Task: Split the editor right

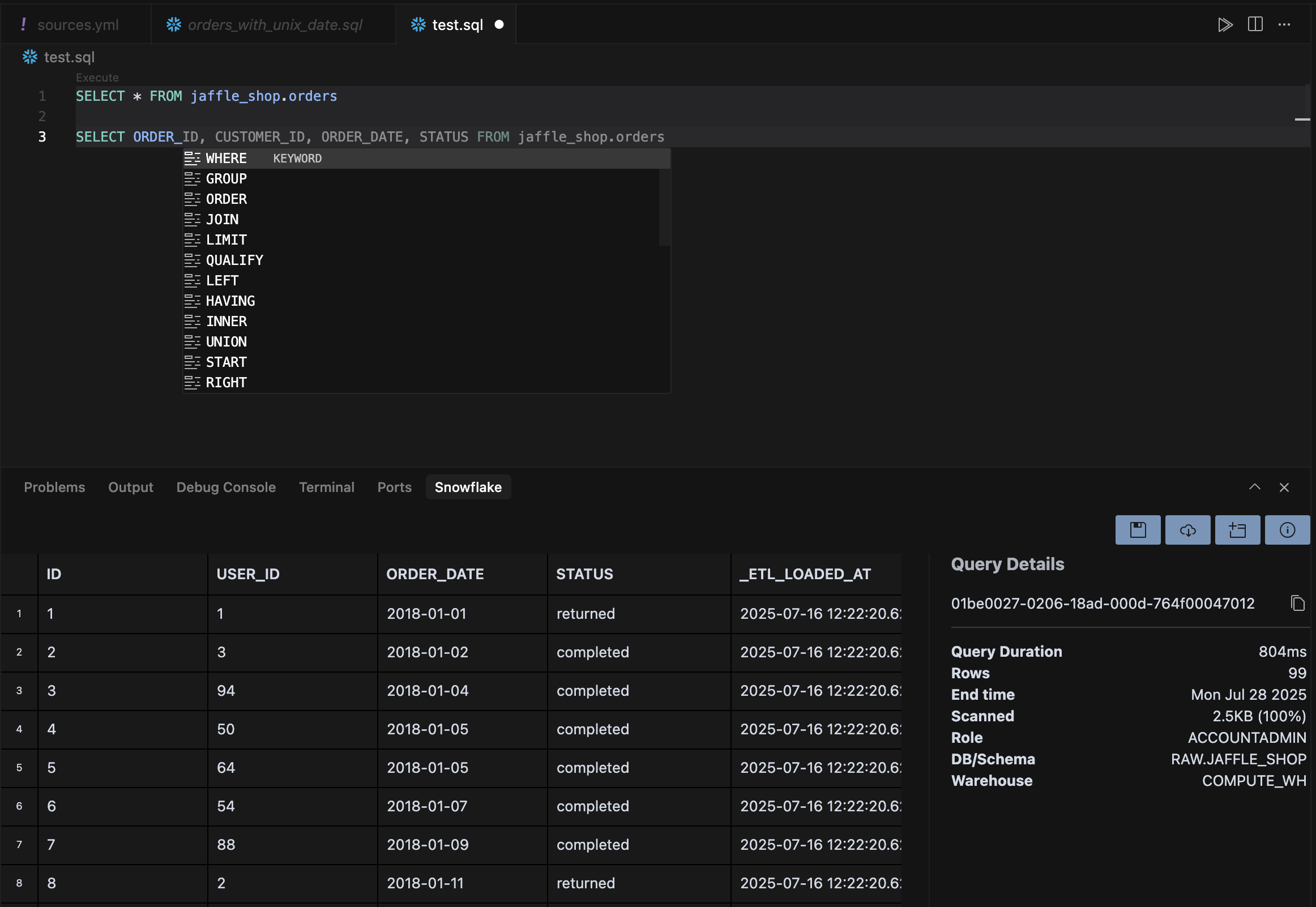Action: (x=1255, y=24)
